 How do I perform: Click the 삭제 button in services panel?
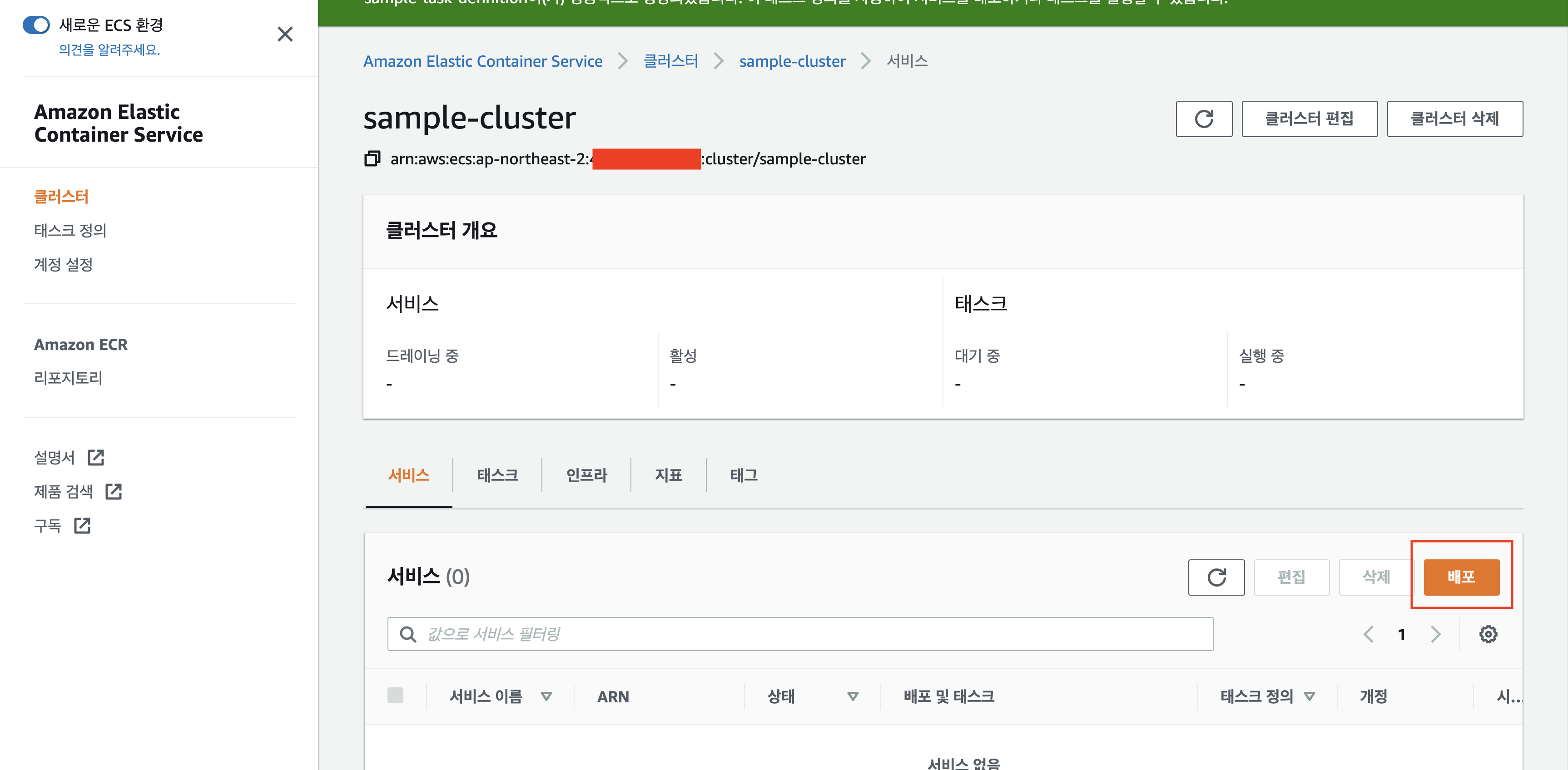click(x=1376, y=577)
